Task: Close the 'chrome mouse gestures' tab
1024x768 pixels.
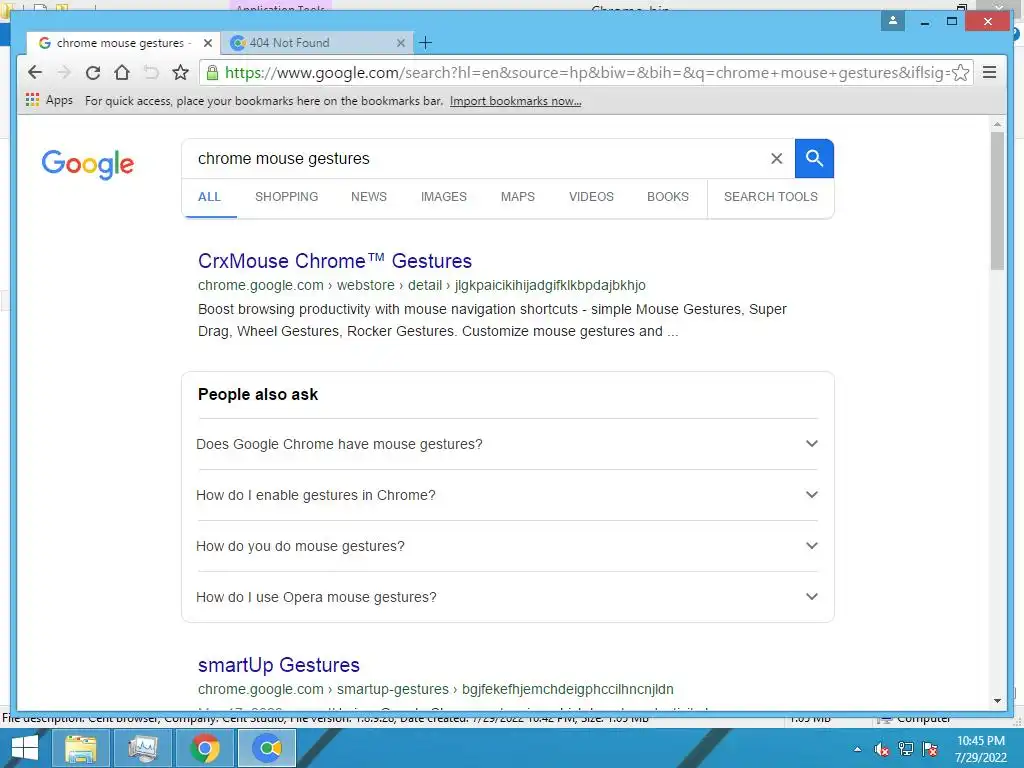Action: (208, 43)
